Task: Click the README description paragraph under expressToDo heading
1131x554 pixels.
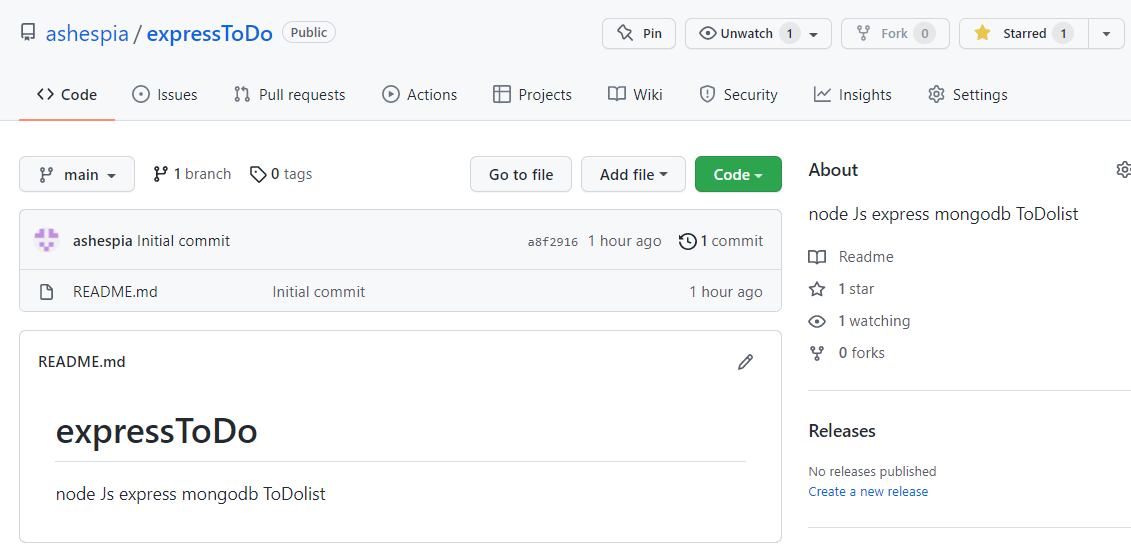Action: tap(190, 494)
